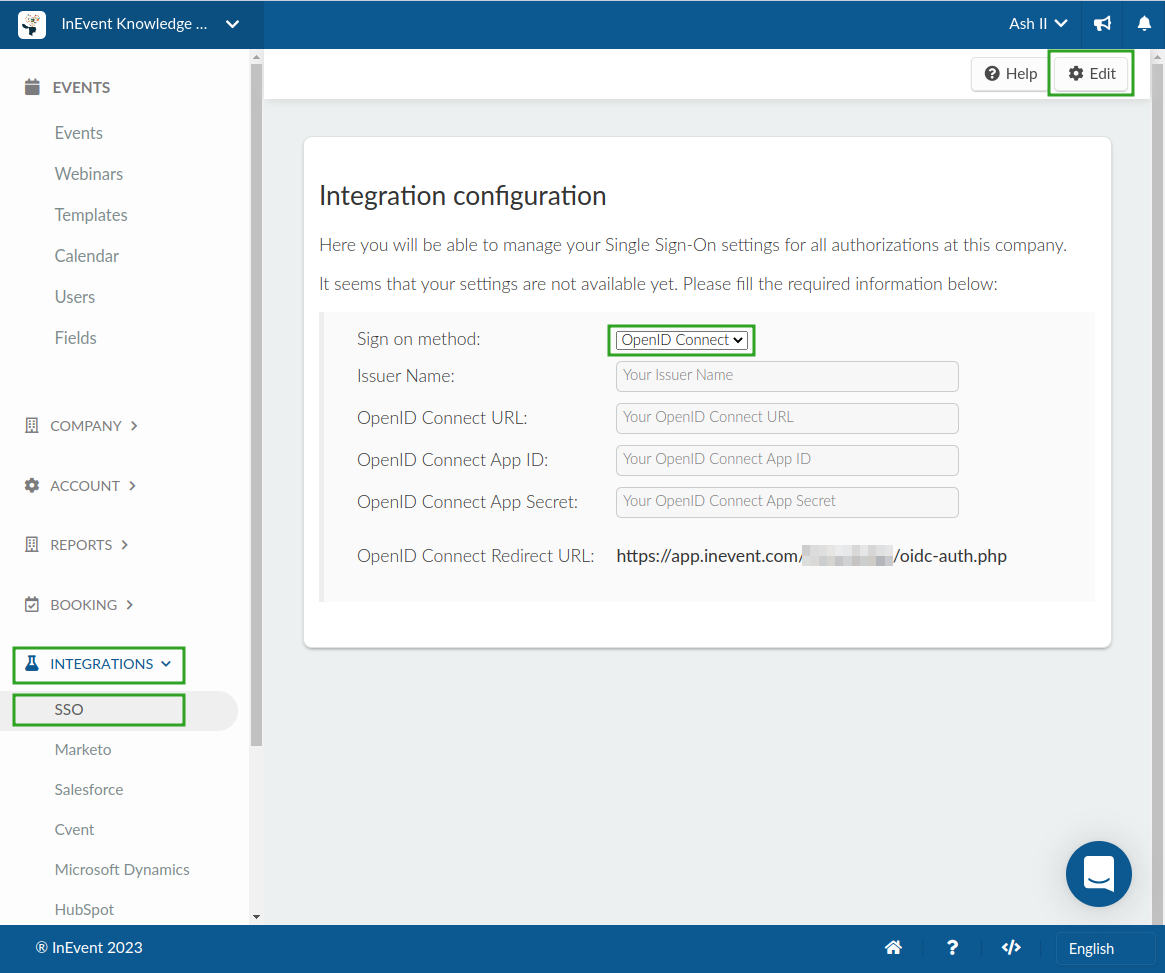Open the HubSpot integration

(x=84, y=910)
